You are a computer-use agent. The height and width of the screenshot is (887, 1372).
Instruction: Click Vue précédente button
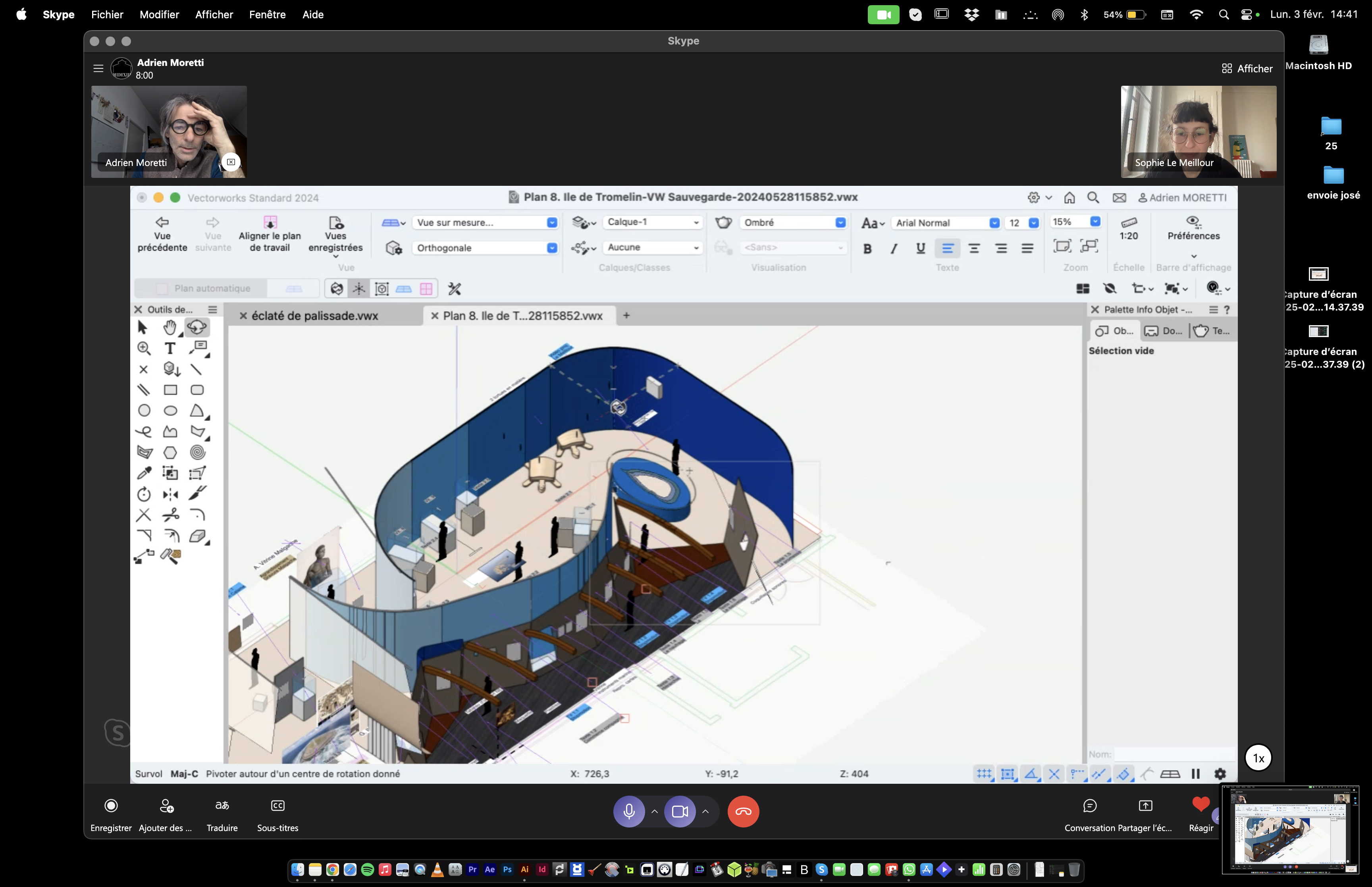162,234
